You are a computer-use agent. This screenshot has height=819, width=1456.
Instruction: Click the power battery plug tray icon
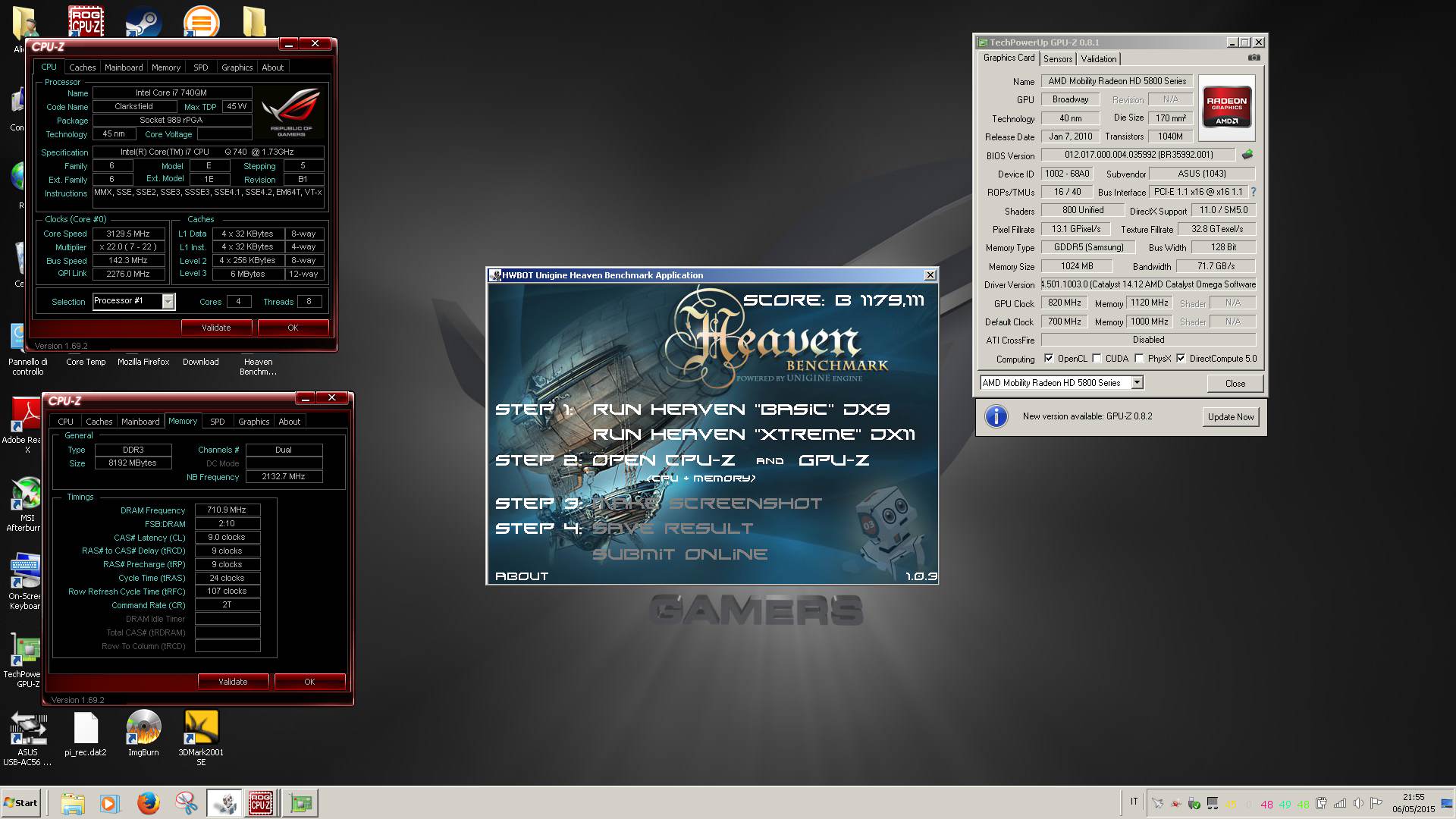[x=1321, y=803]
